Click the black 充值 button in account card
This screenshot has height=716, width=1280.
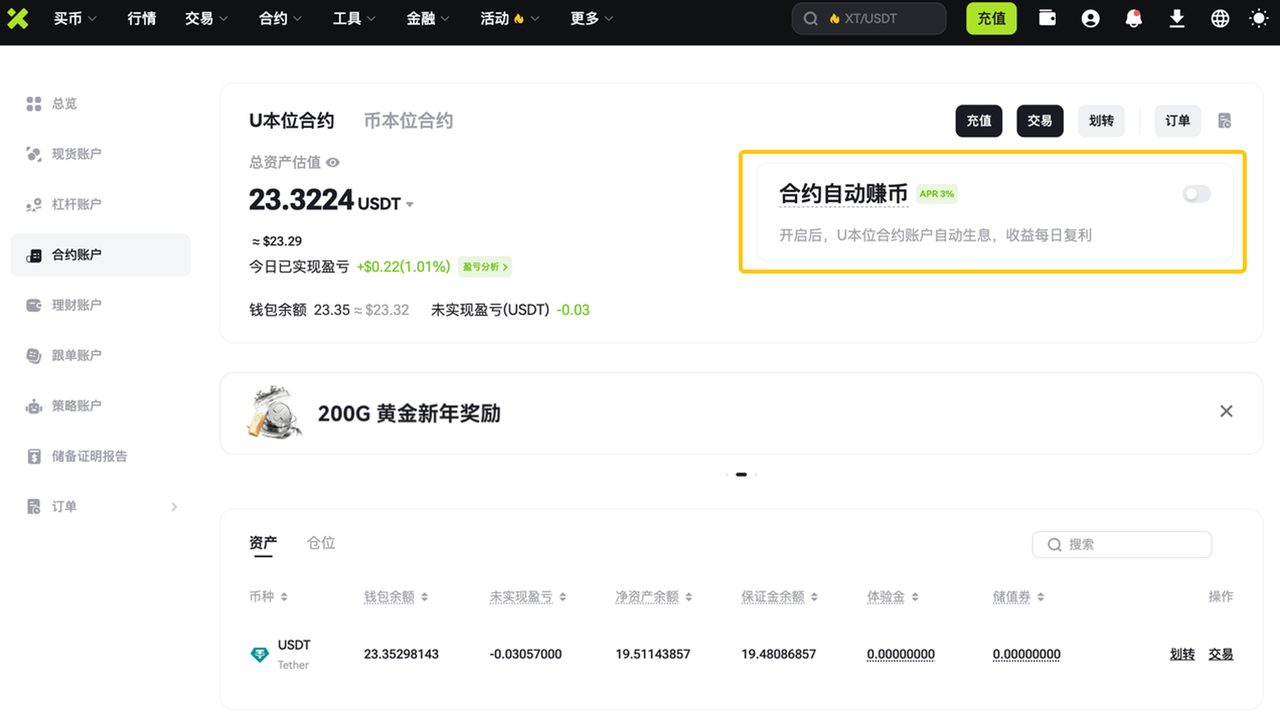pyautogui.click(x=979, y=121)
